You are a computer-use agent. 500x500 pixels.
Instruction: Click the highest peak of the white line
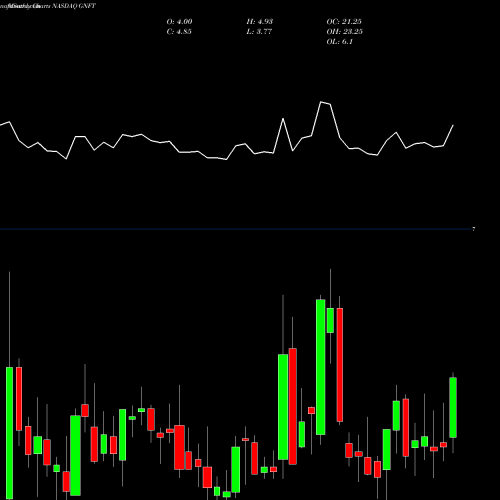click(321, 102)
